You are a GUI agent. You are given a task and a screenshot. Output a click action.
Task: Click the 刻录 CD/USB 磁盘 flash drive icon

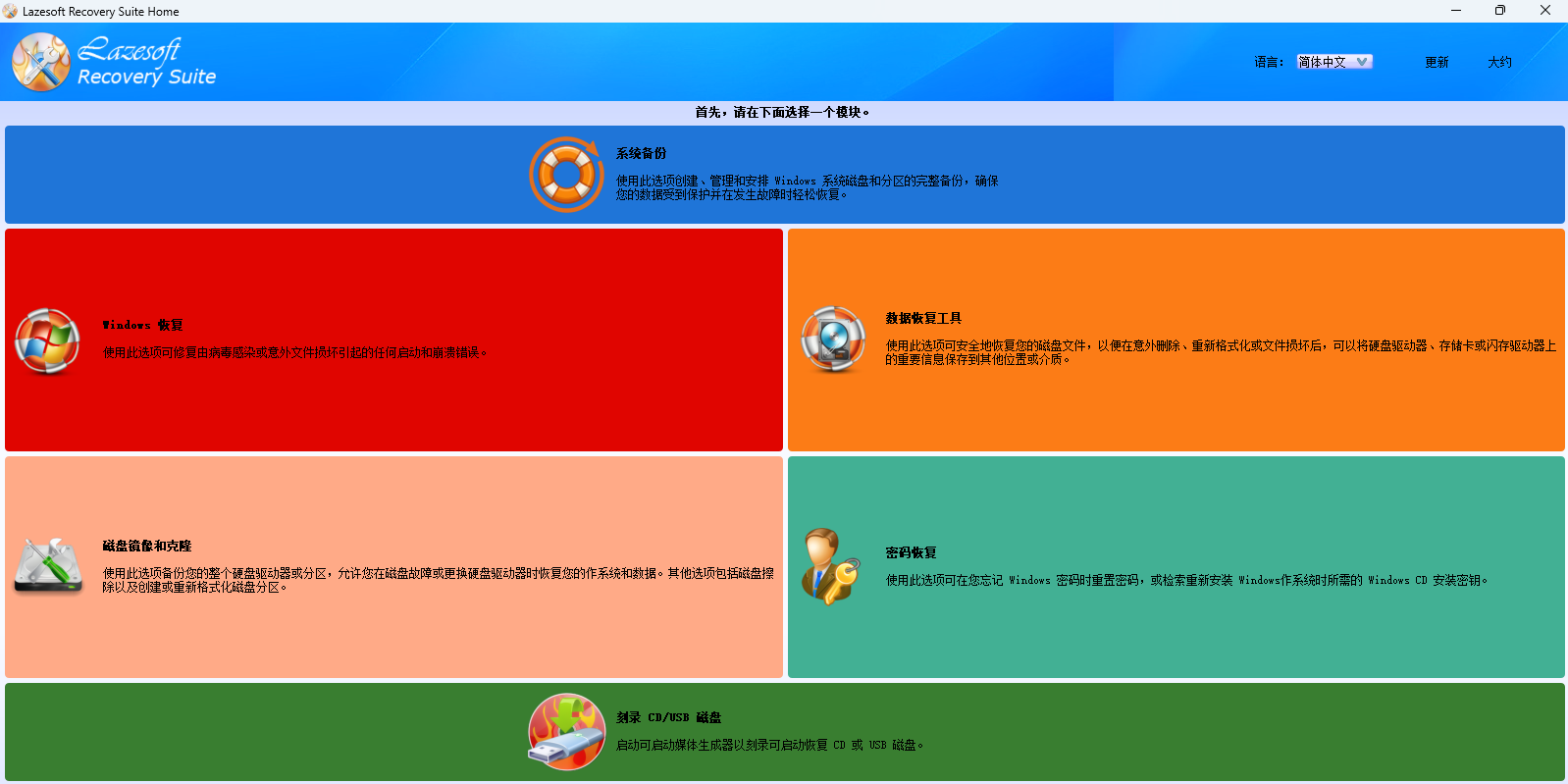click(567, 732)
